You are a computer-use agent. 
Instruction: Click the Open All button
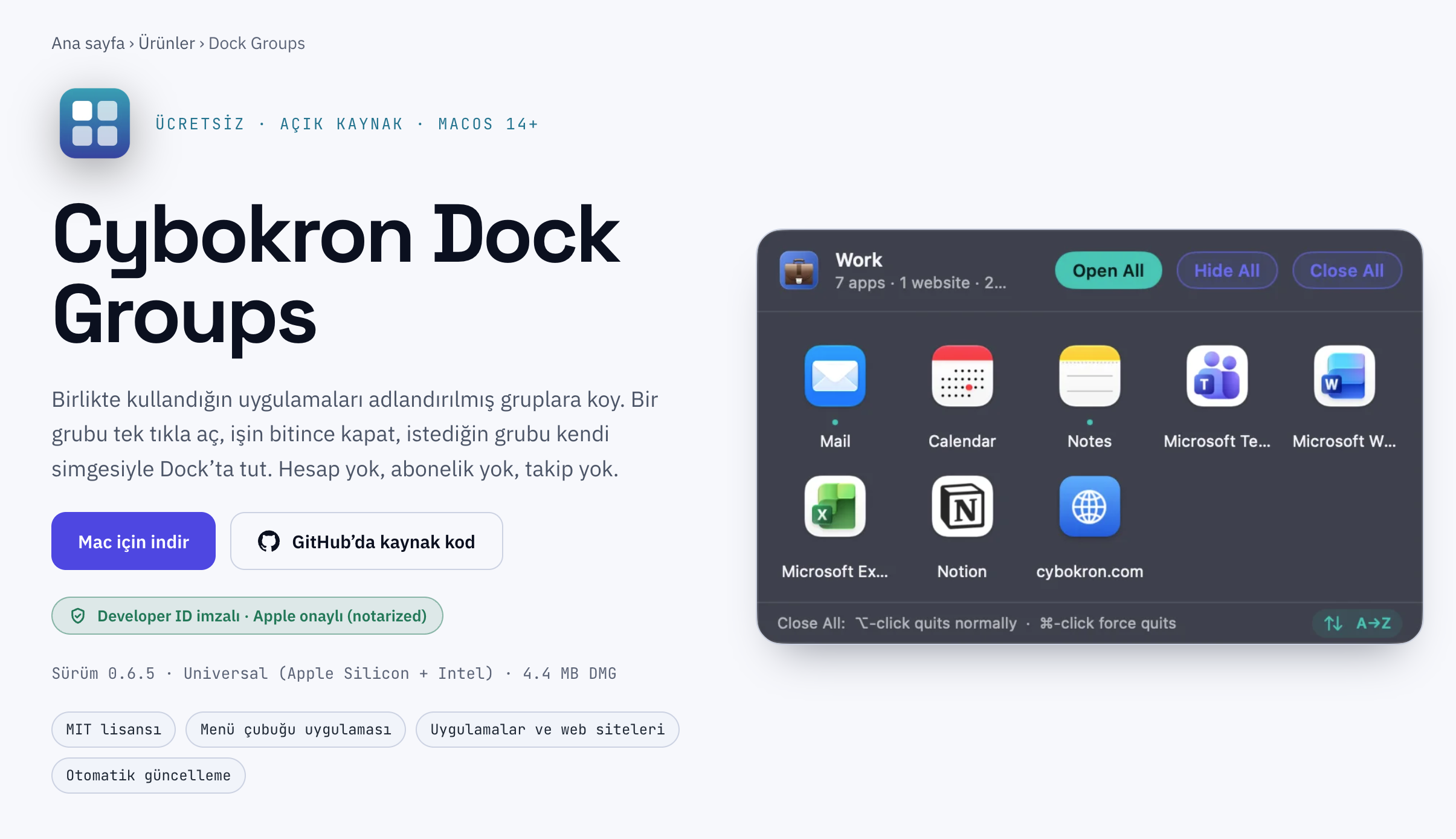[x=1108, y=270]
